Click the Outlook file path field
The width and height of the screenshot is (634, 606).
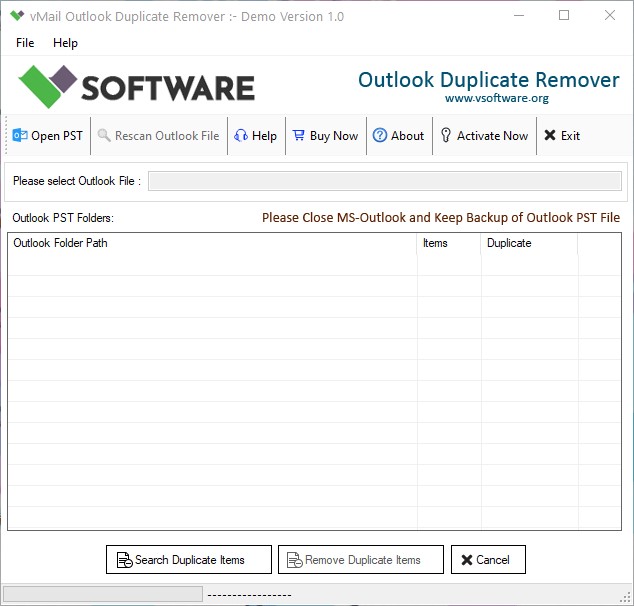[x=385, y=181]
